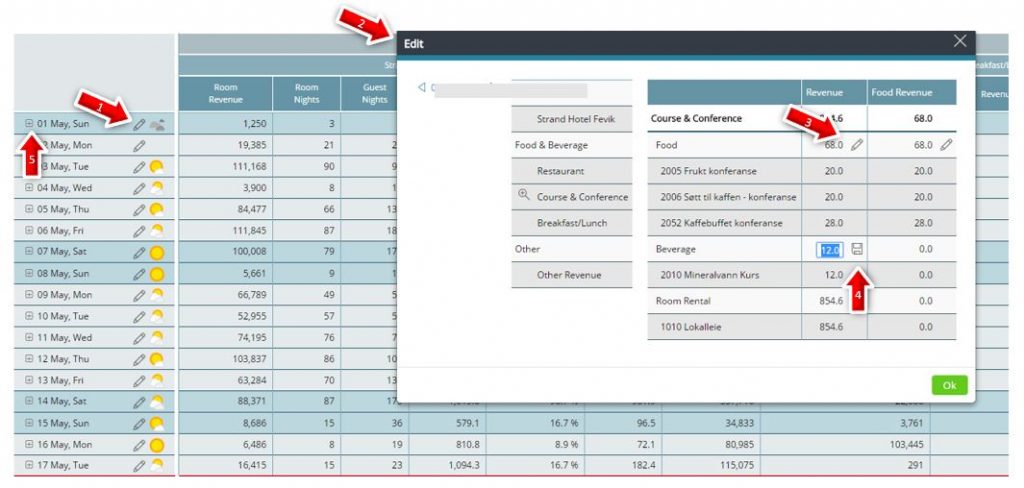Click the edit pencil for 01 May, Sun
The height and width of the screenshot is (488, 1024).
pyautogui.click(x=139, y=125)
